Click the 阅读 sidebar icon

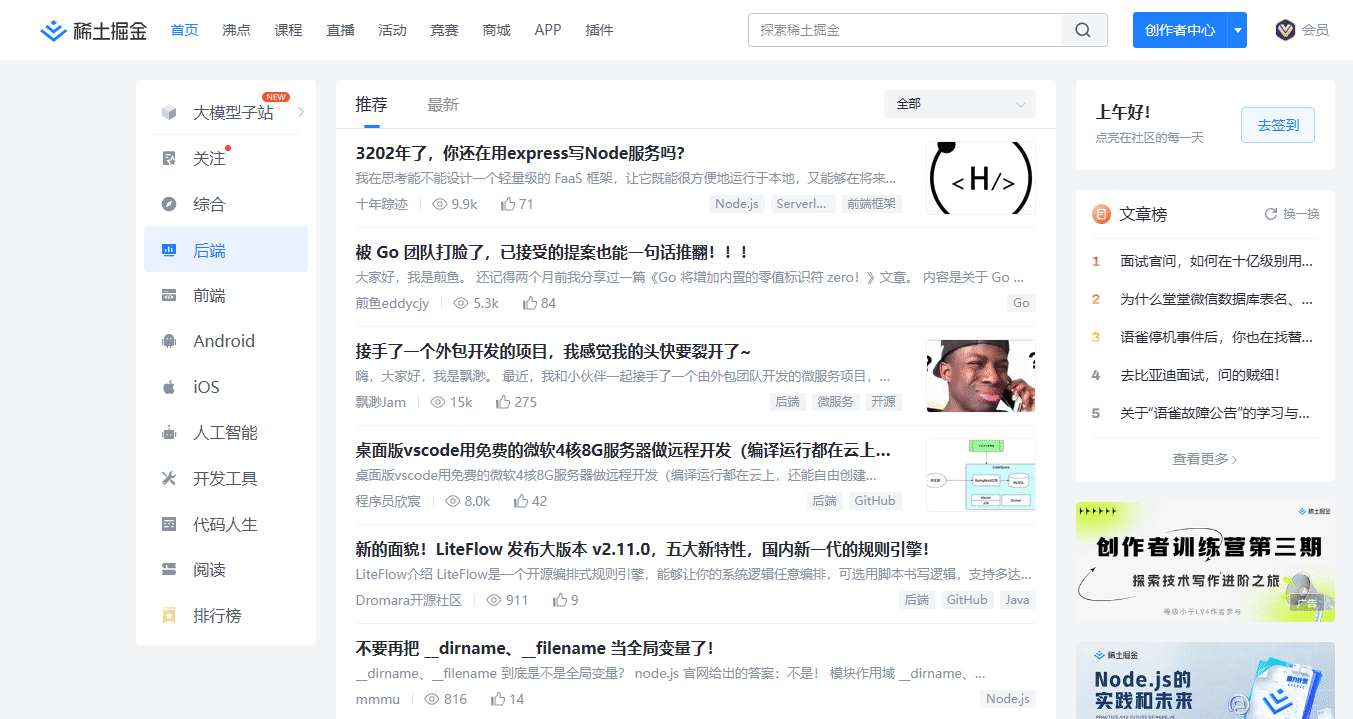tap(169, 570)
